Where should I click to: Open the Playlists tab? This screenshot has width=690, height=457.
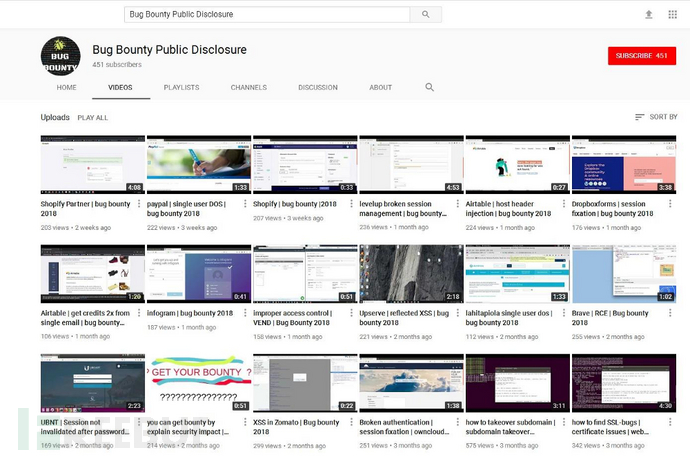[181, 88]
